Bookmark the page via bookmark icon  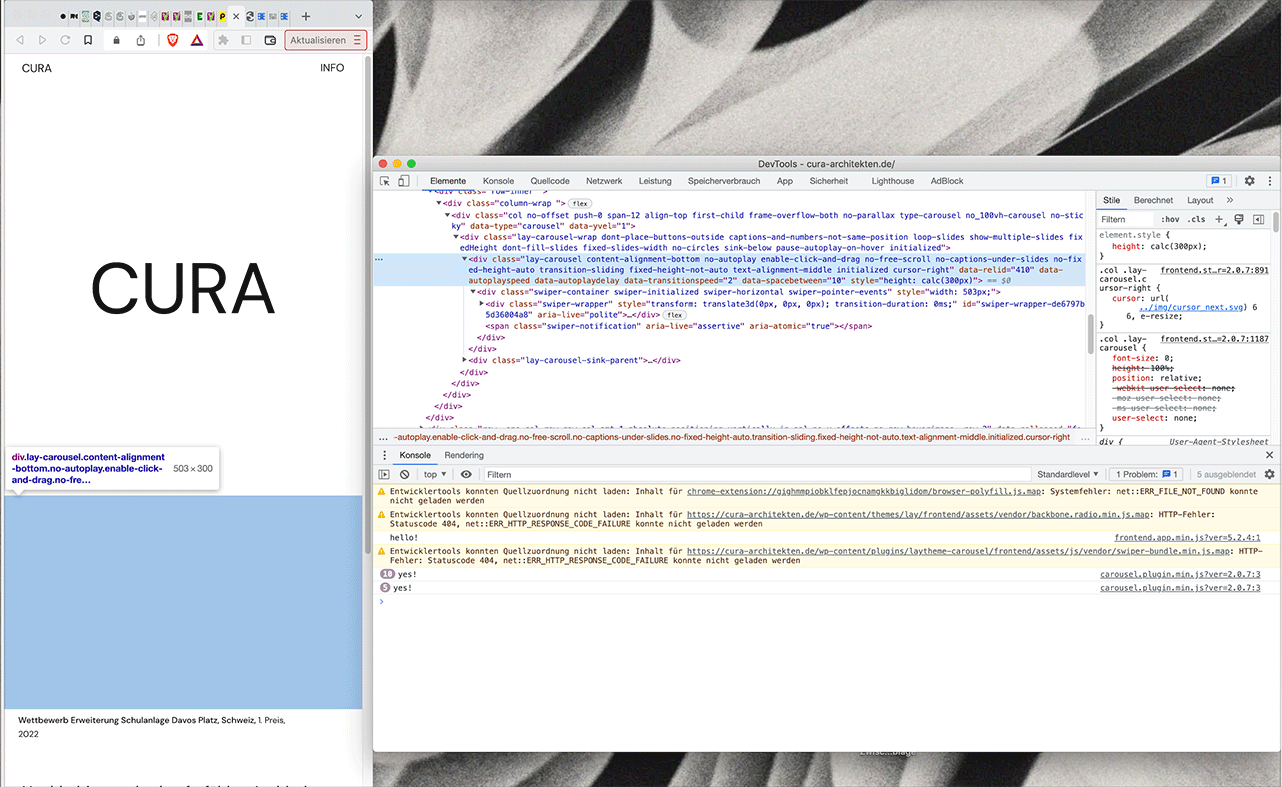point(88,40)
